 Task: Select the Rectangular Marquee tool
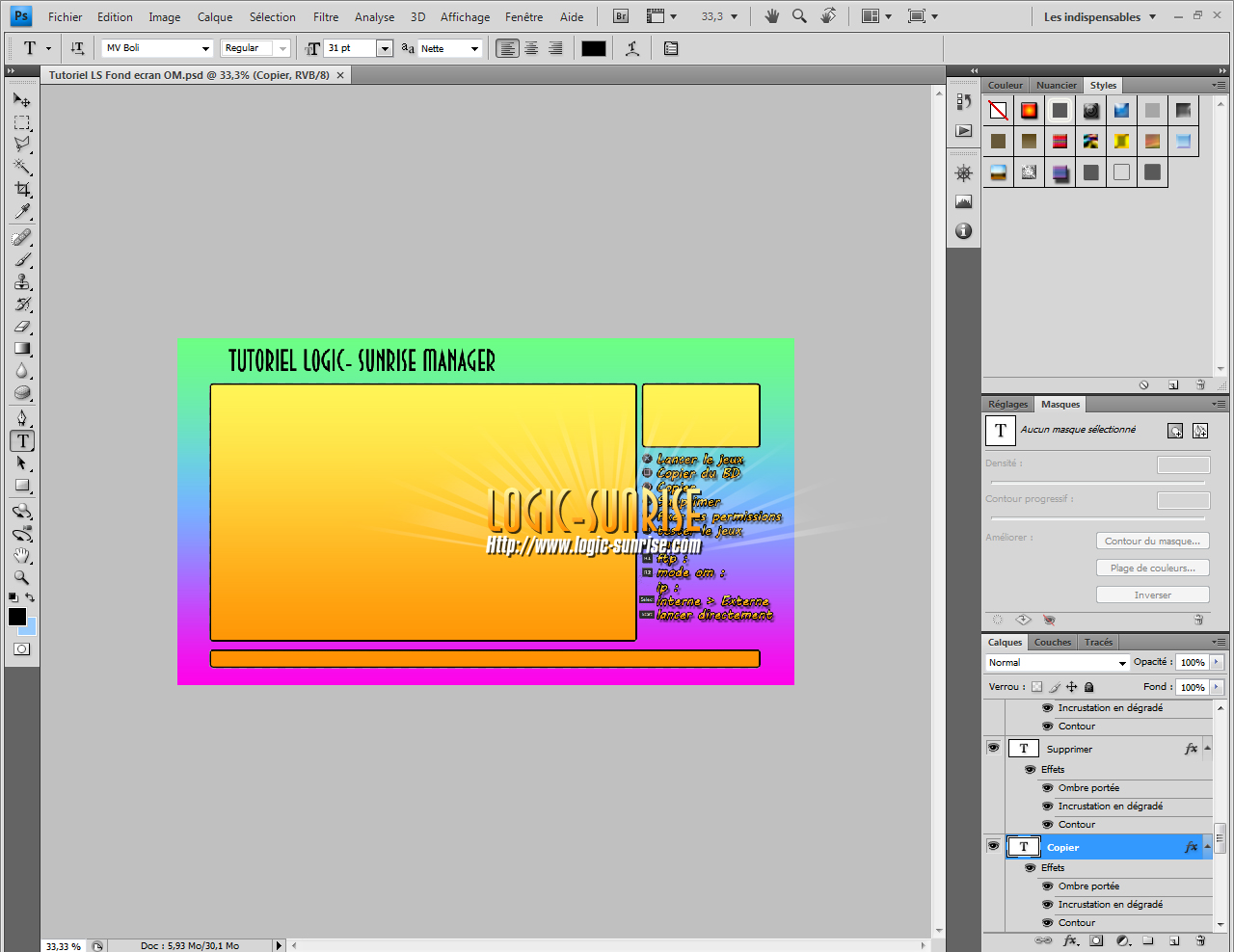coord(22,122)
